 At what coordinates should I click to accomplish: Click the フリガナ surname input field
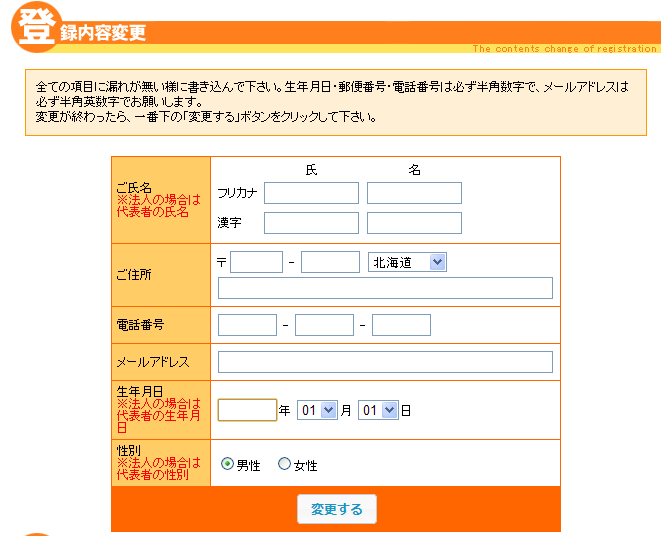311,193
